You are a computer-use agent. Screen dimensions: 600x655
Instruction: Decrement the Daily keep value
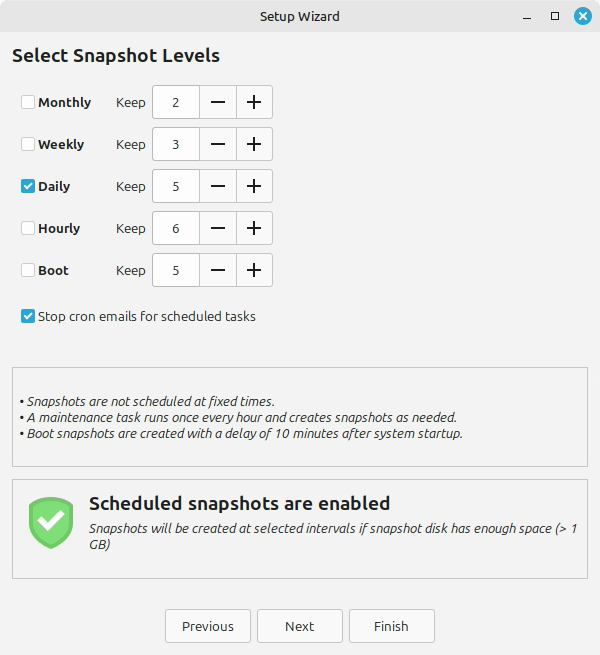218,186
